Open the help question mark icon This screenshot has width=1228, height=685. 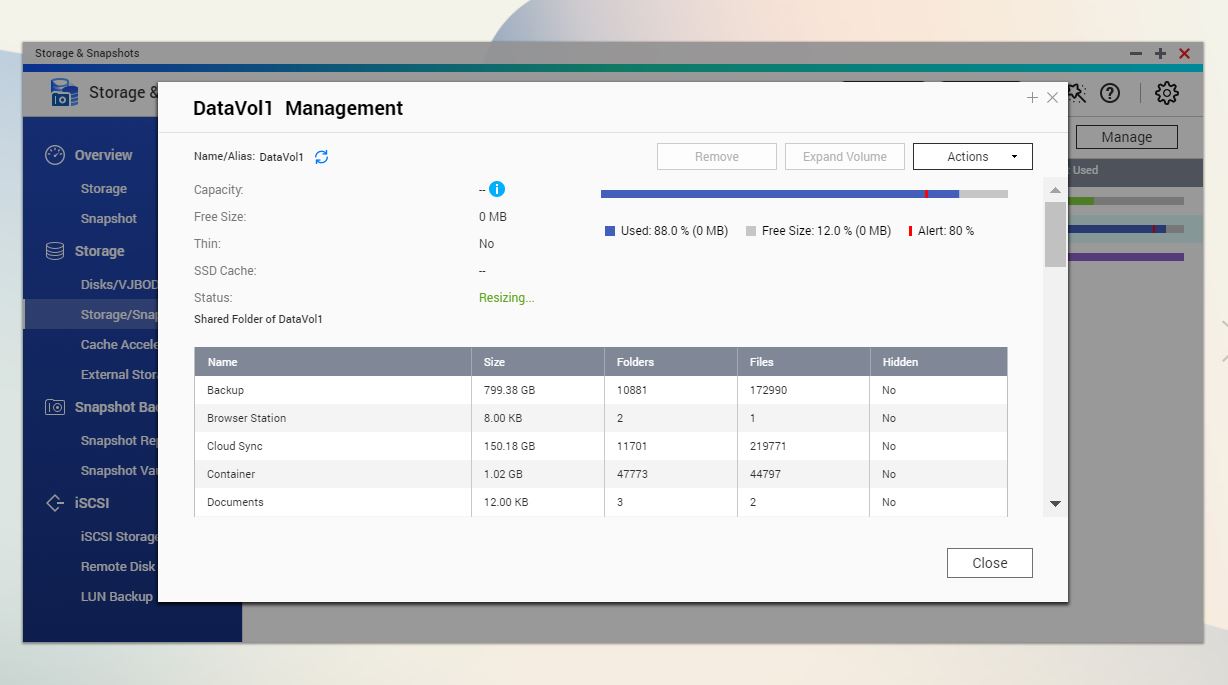[1110, 93]
